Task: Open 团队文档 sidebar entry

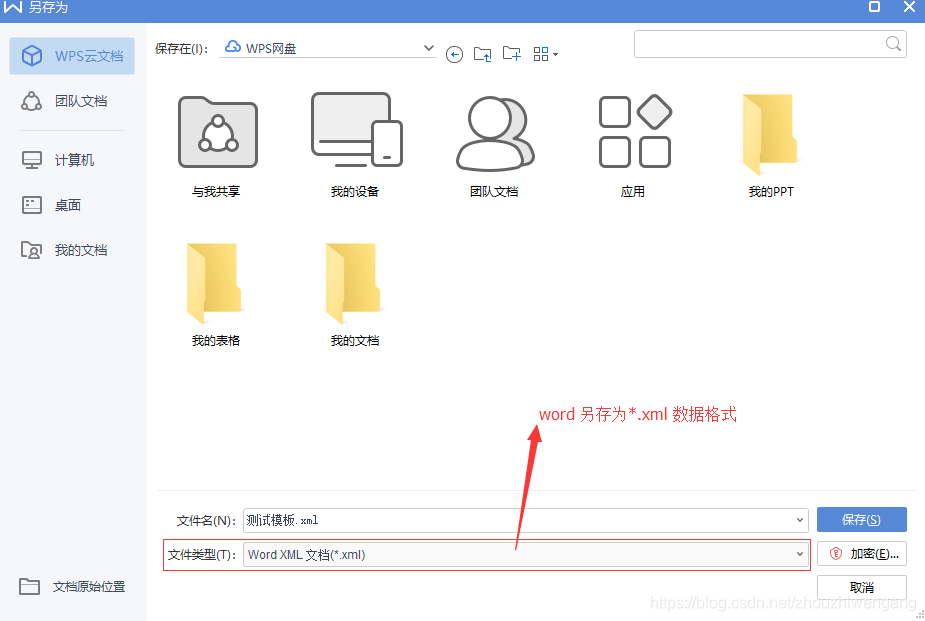Action: [x=65, y=101]
